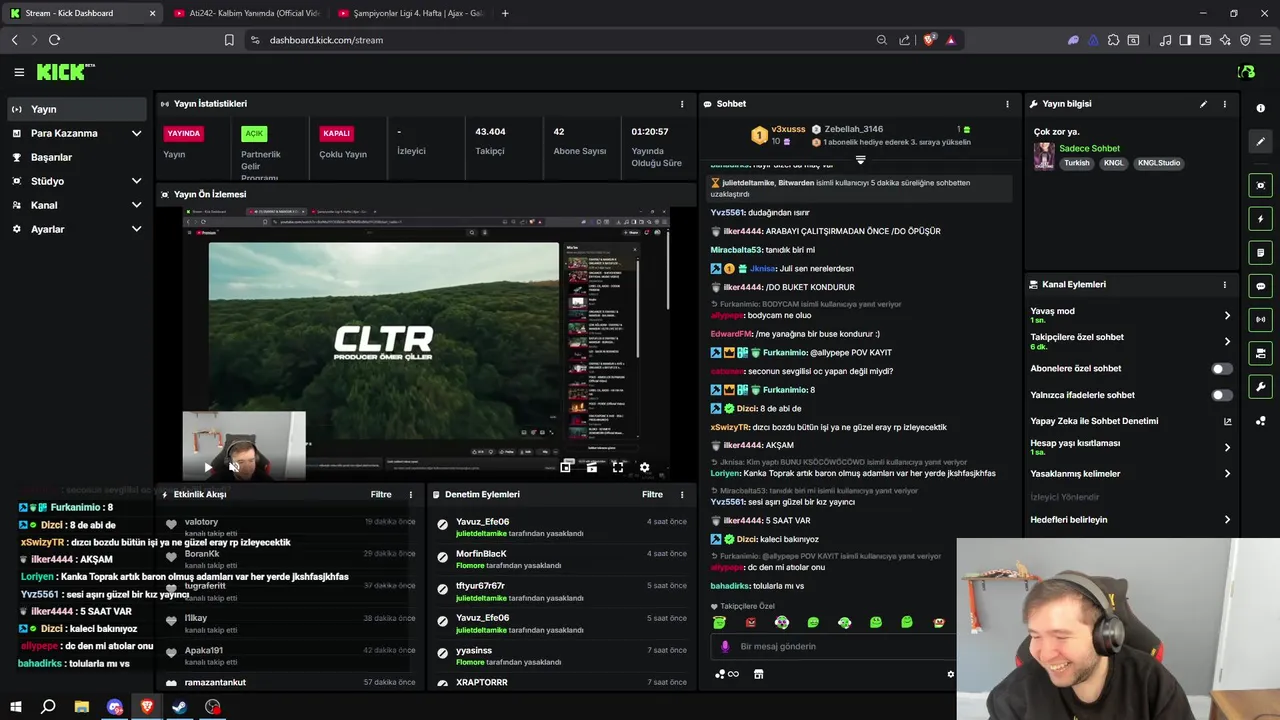
Task: Click the wrench icon in right rail
Action: 1260,387
